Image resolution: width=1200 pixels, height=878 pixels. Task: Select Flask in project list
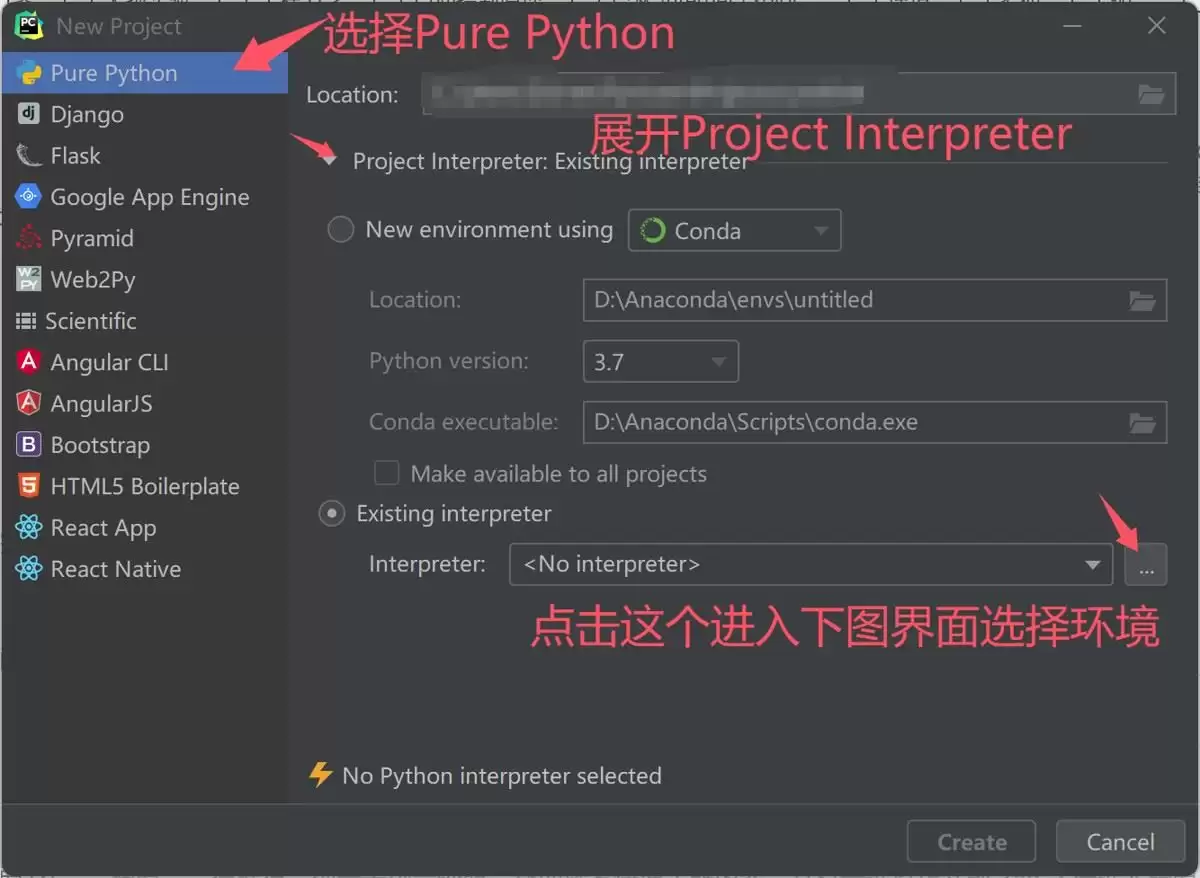tap(144, 155)
